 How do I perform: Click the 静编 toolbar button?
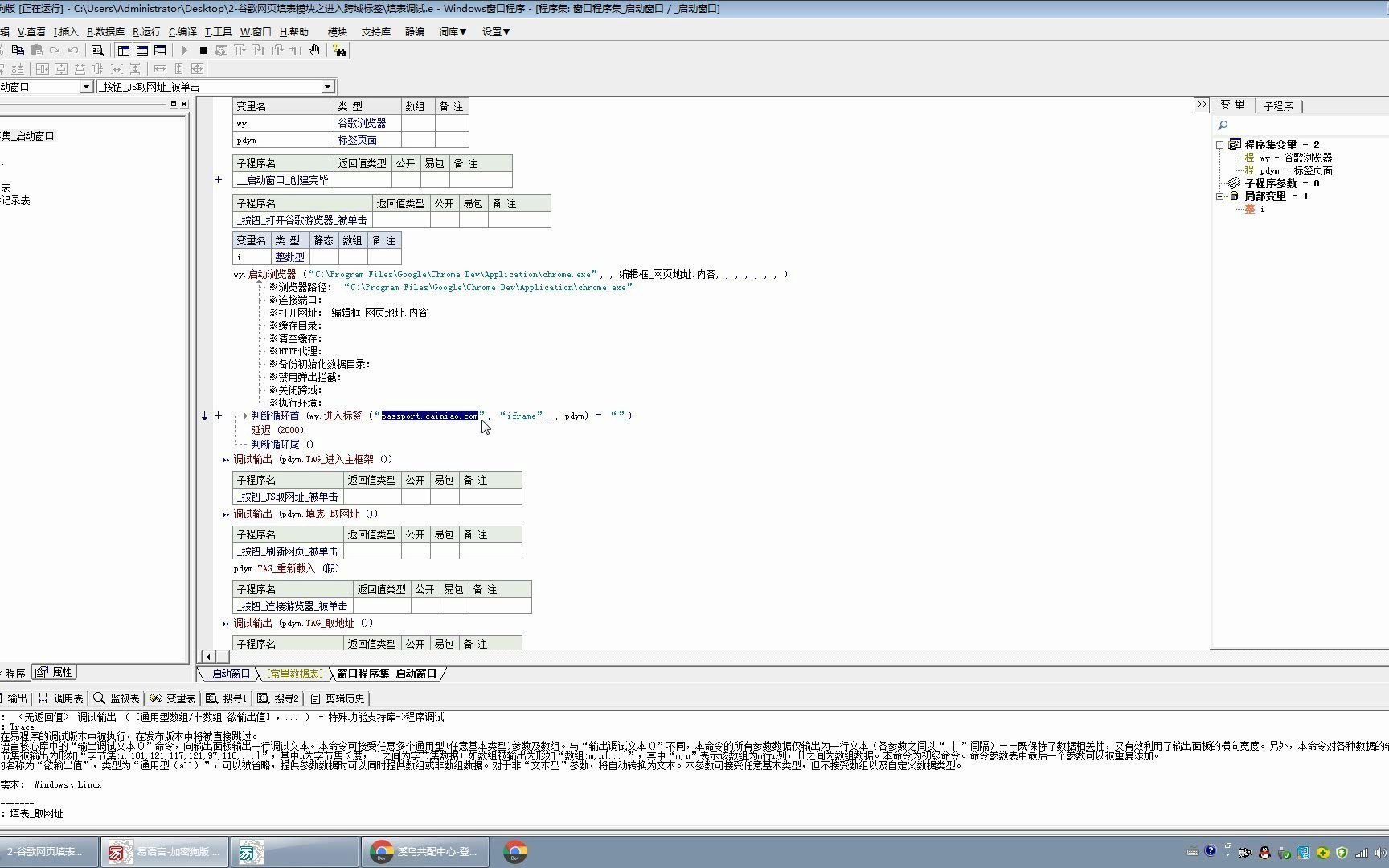pyautogui.click(x=415, y=32)
